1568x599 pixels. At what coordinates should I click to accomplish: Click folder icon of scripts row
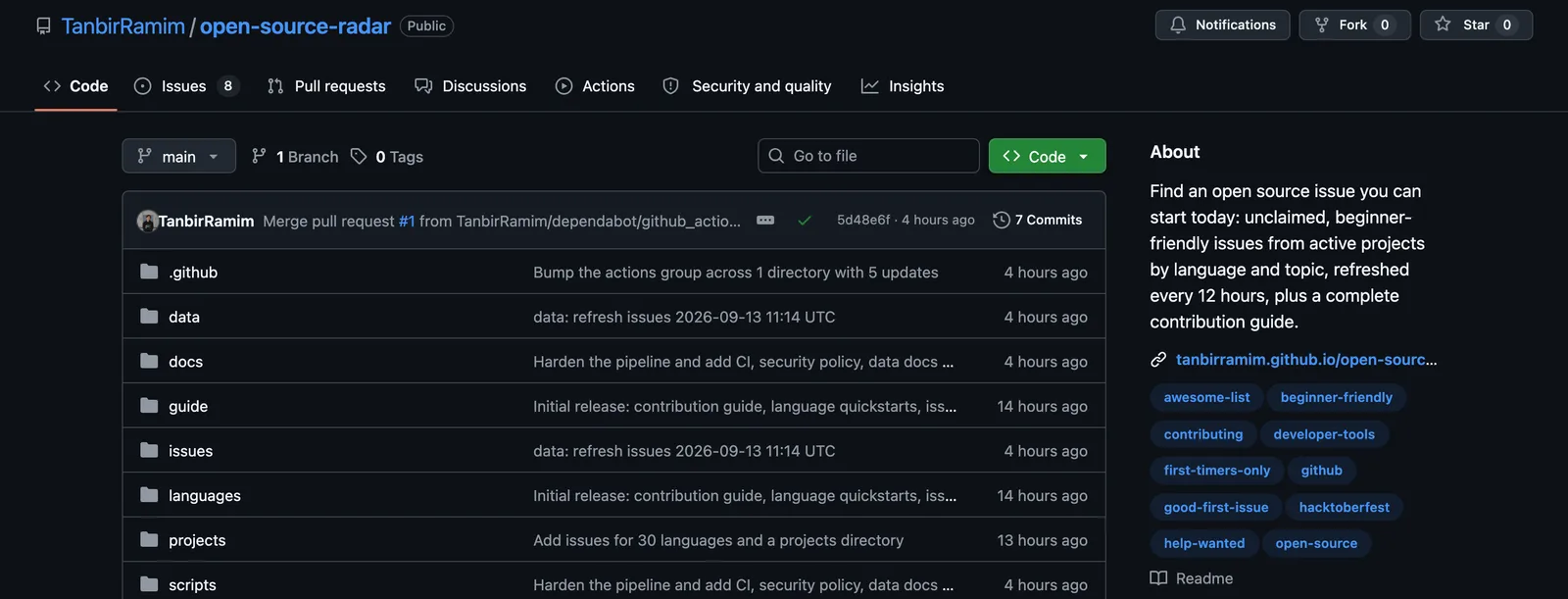(x=149, y=584)
